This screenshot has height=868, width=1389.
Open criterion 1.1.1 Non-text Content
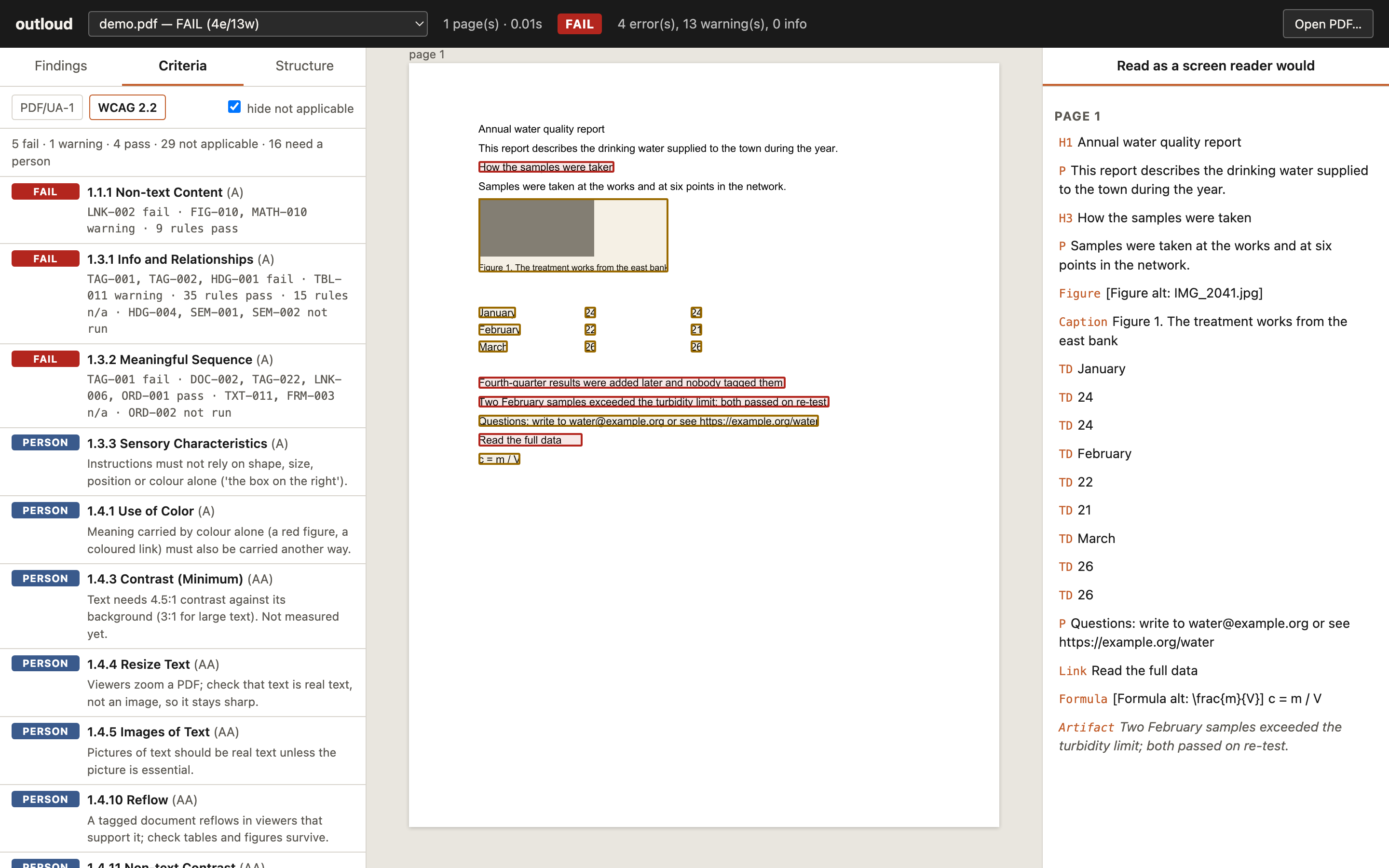tap(182, 210)
